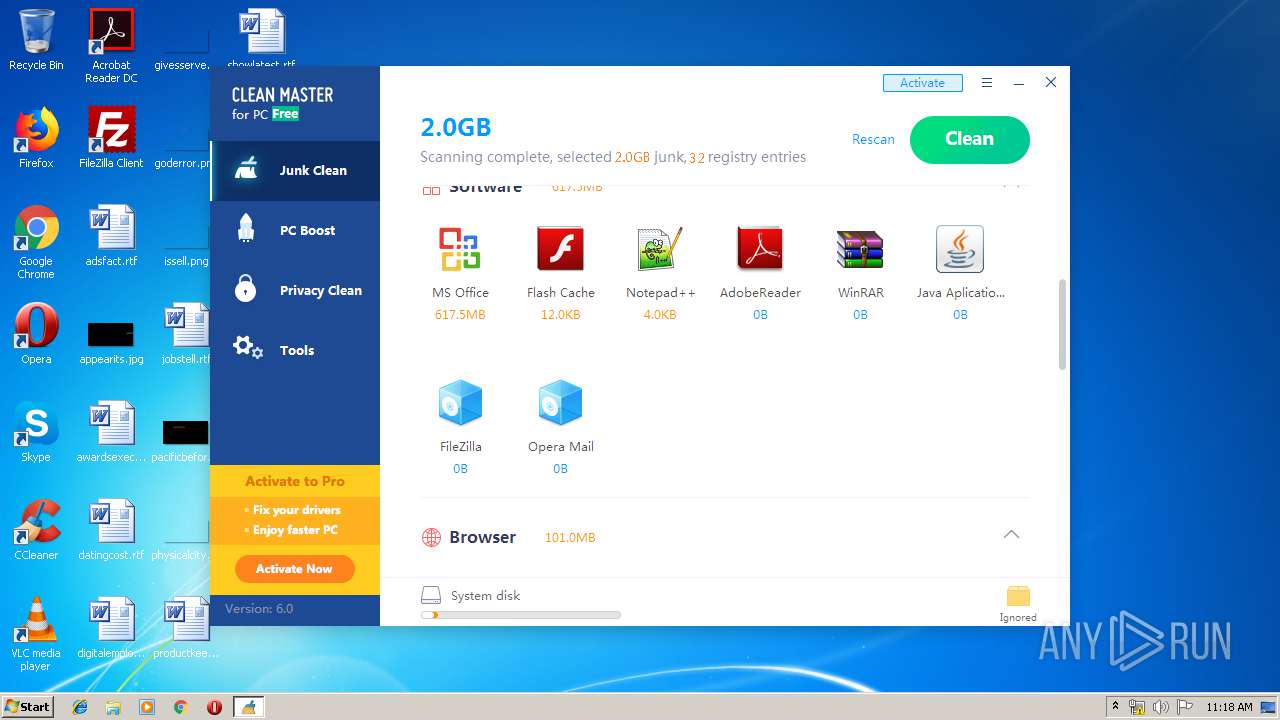Click the Rescan link
The image size is (1280, 720).
pyautogui.click(x=873, y=139)
